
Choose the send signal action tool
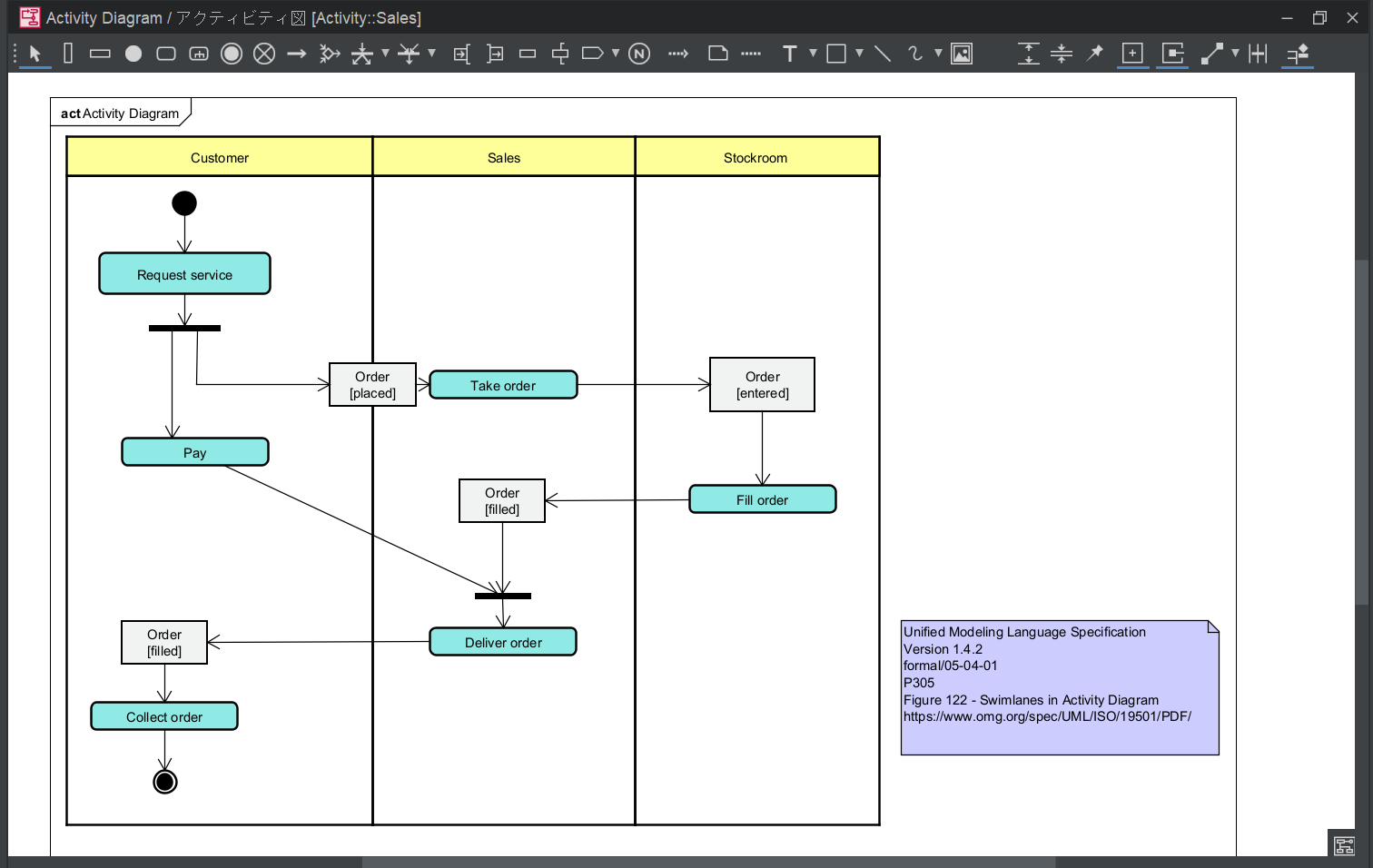tap(592, 54)
